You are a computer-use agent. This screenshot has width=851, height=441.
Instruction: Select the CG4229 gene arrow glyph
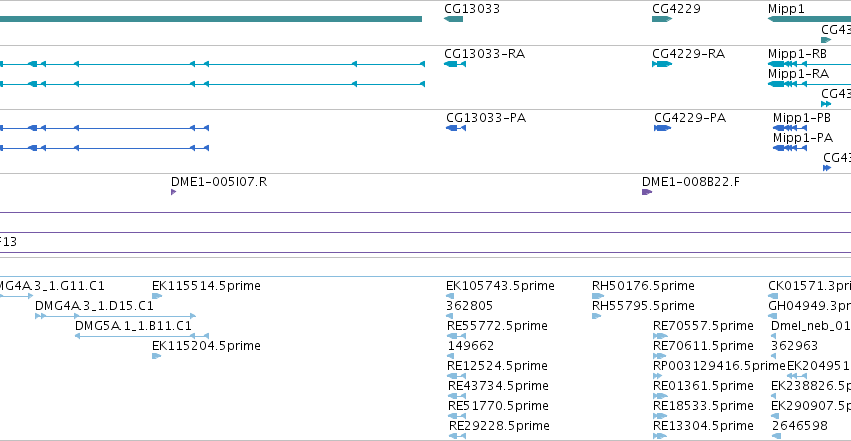coord(662,20)
